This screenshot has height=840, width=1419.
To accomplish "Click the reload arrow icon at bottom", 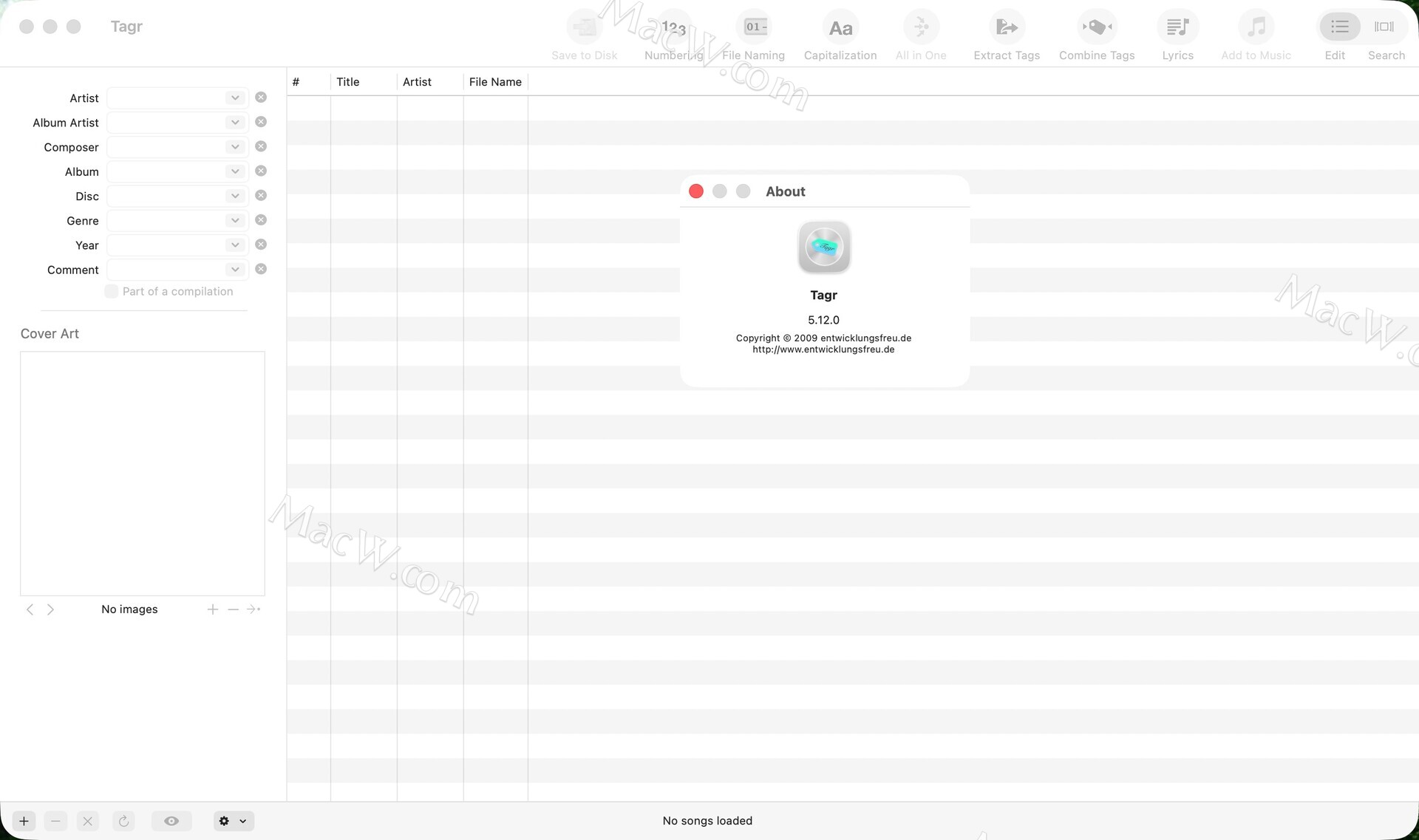I will [x=123, y=821].
